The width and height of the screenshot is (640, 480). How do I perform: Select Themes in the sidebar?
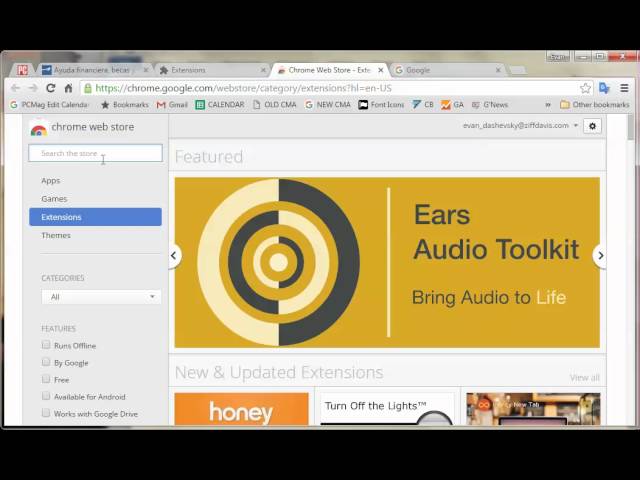point(56,236)
